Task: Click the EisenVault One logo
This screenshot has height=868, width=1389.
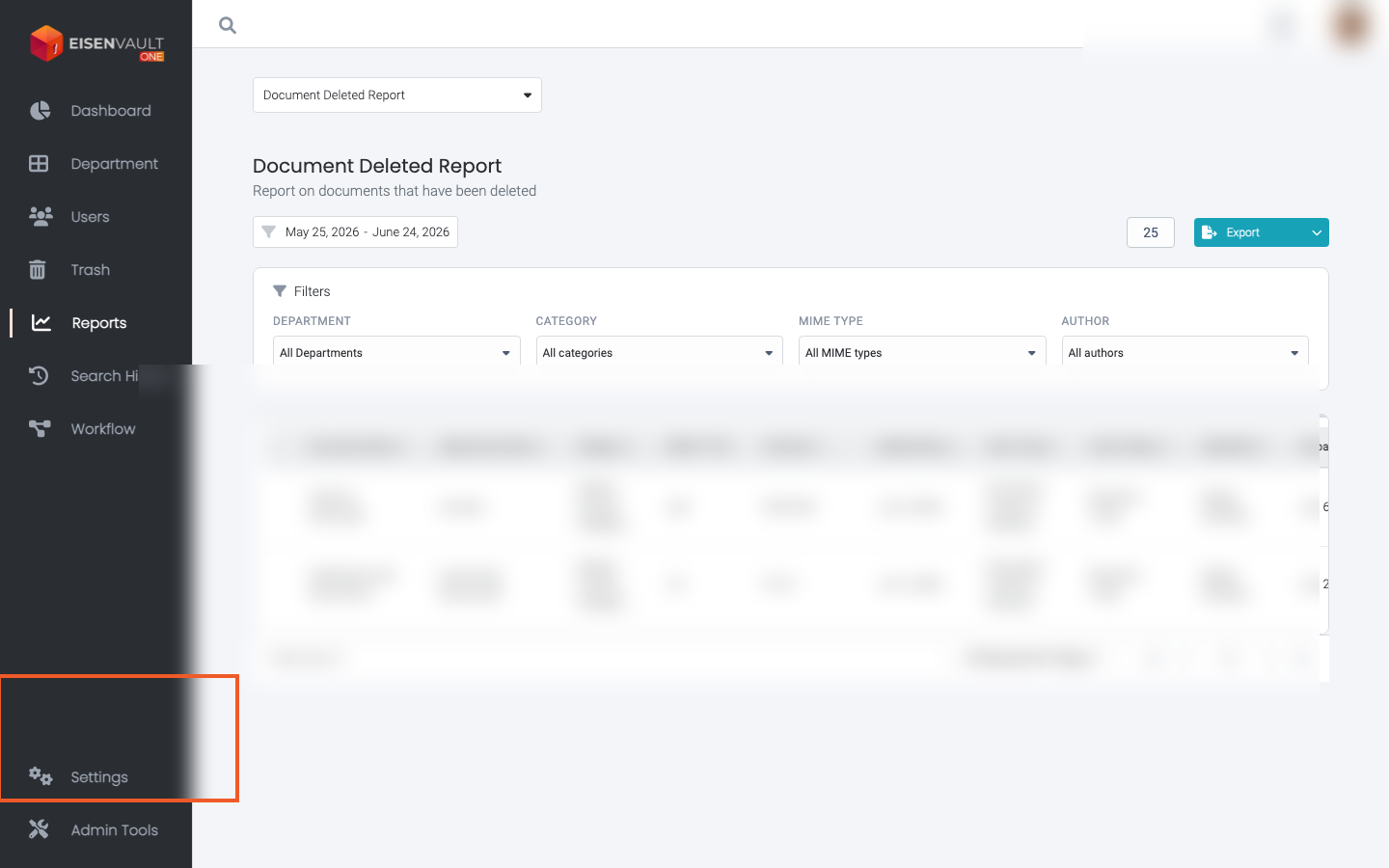Action: (96, 43)
